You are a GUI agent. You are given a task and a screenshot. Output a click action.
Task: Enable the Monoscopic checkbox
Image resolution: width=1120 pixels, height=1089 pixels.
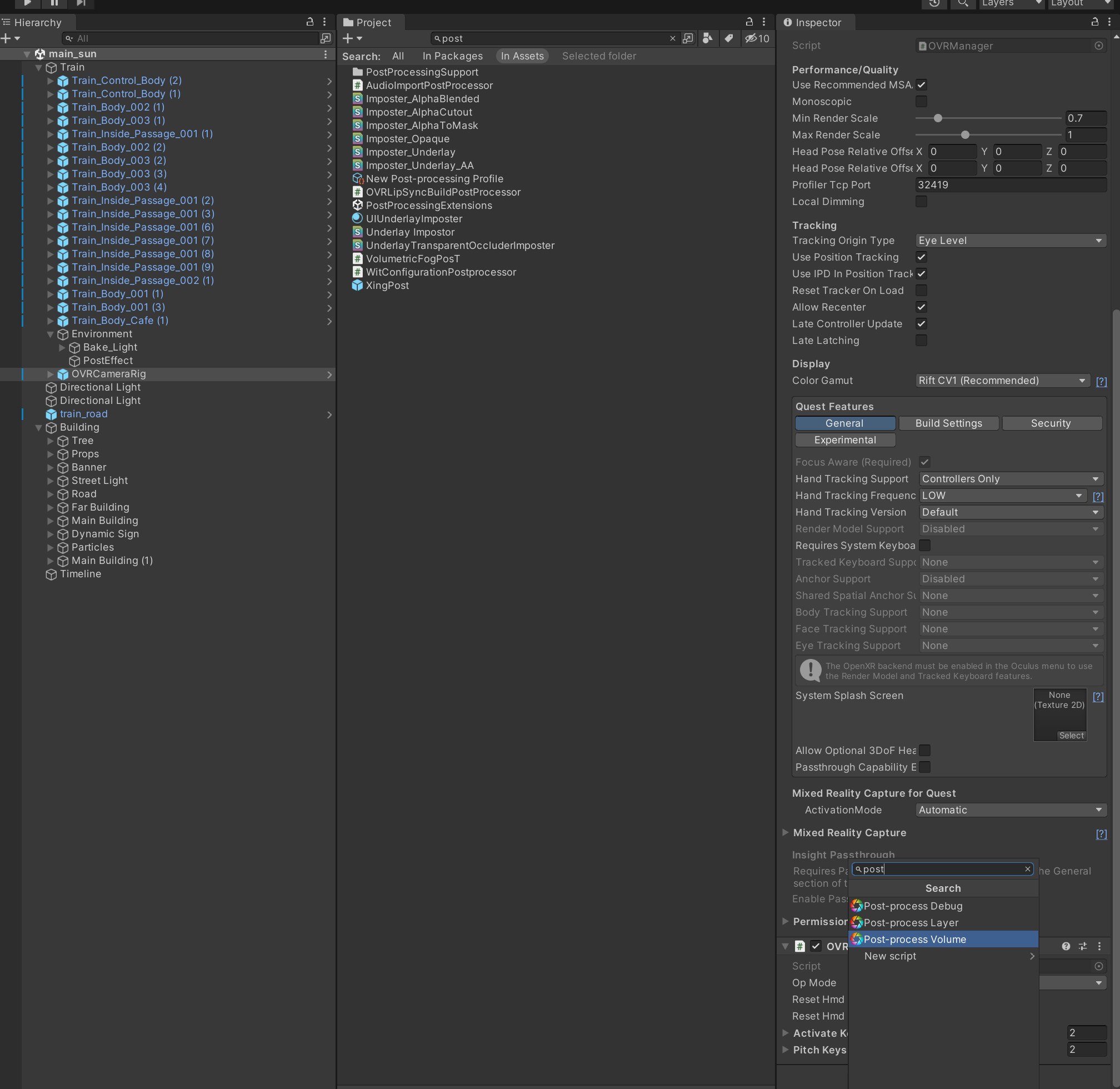[921, 101]
